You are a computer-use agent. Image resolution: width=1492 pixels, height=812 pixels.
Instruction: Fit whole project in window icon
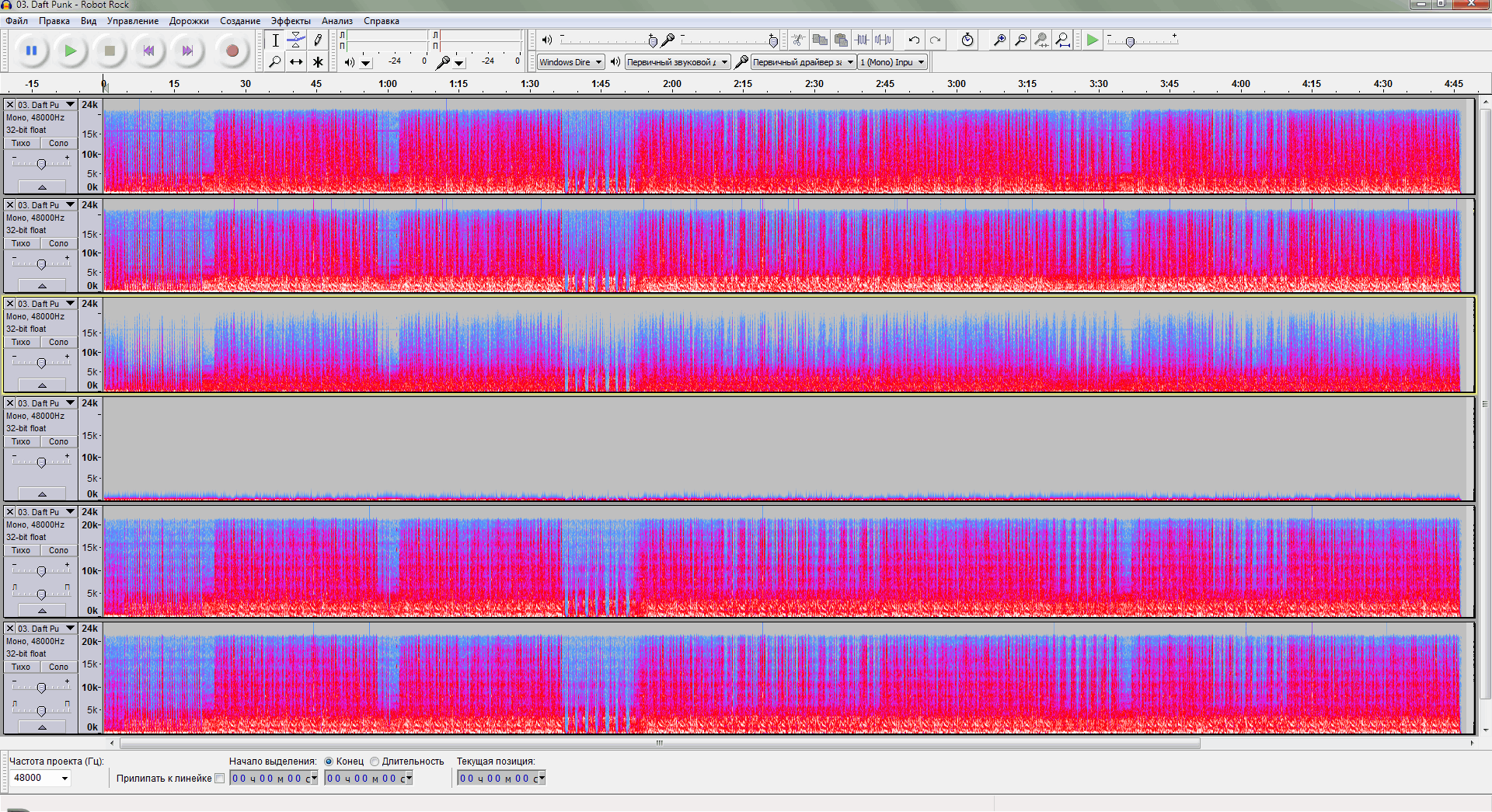coord(1063,40)
